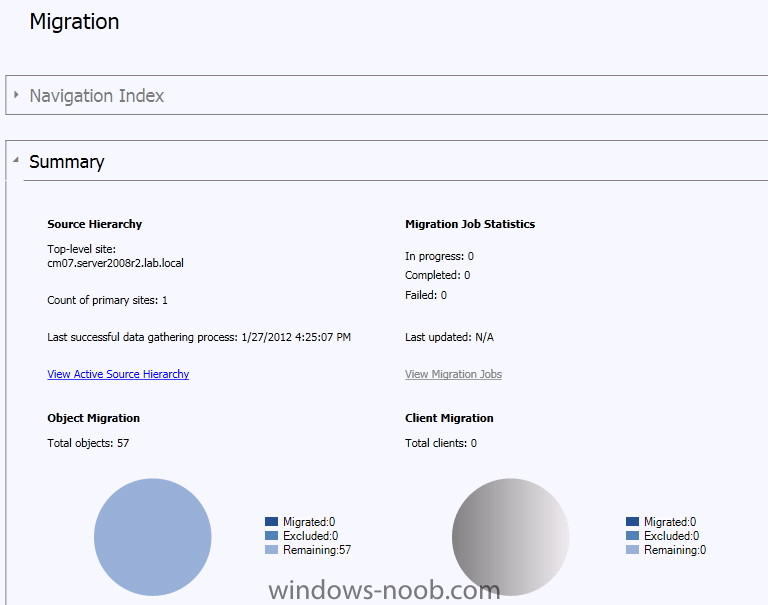The image size is (768, 605).
Task: Click Object Migration Remaining legend swatch
Action: click(271, 550)
